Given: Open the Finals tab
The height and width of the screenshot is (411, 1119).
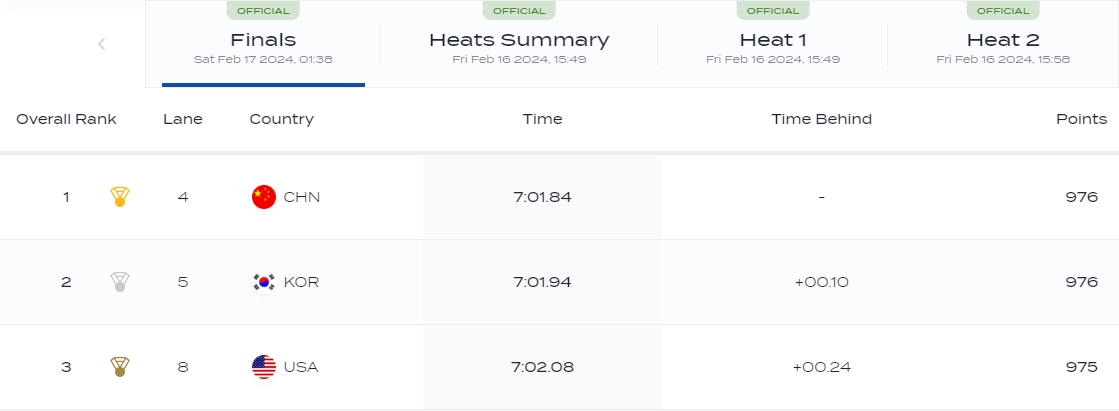Looking at the screenshot, I should click(263, 46).
